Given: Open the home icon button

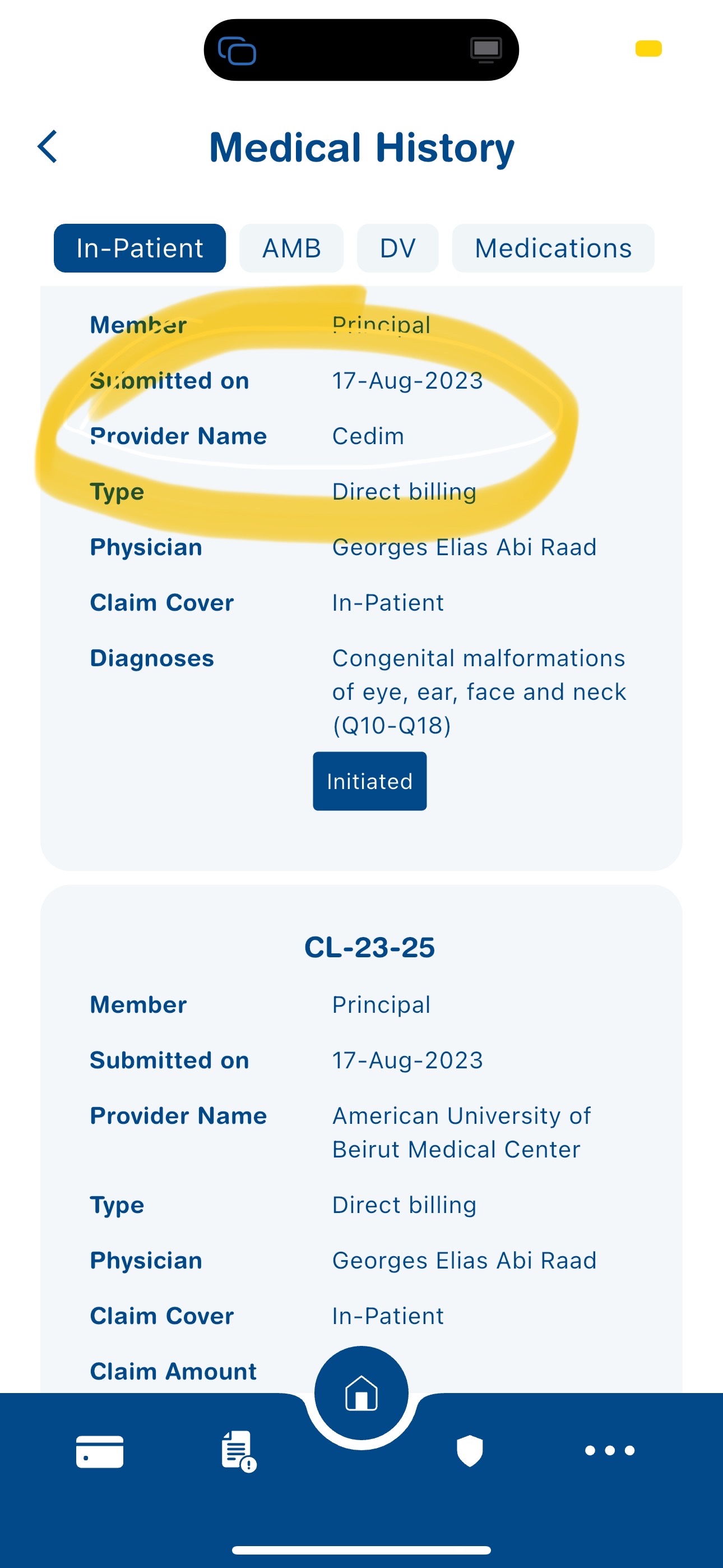Looking at the screenshot, I should click(361, 1392).
